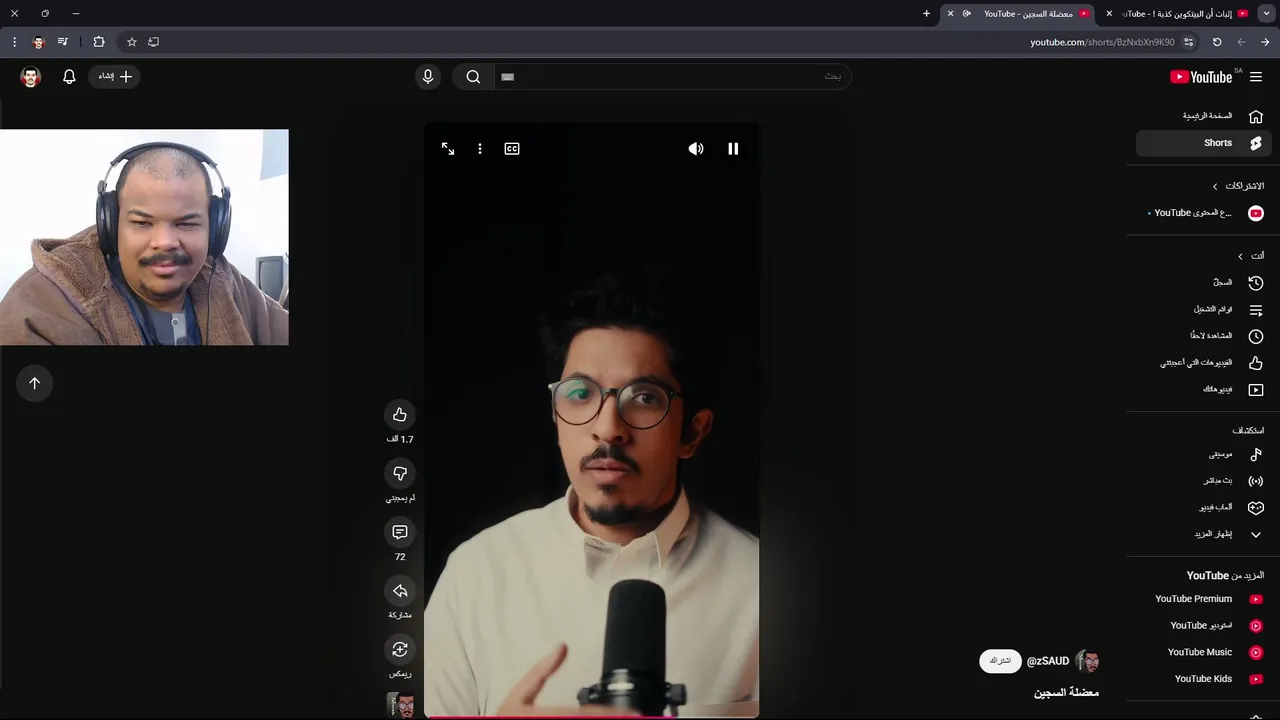This screenshot has width=1280, height=720.
Task: Select Shorts in the sidebar
Action: 1203,143
